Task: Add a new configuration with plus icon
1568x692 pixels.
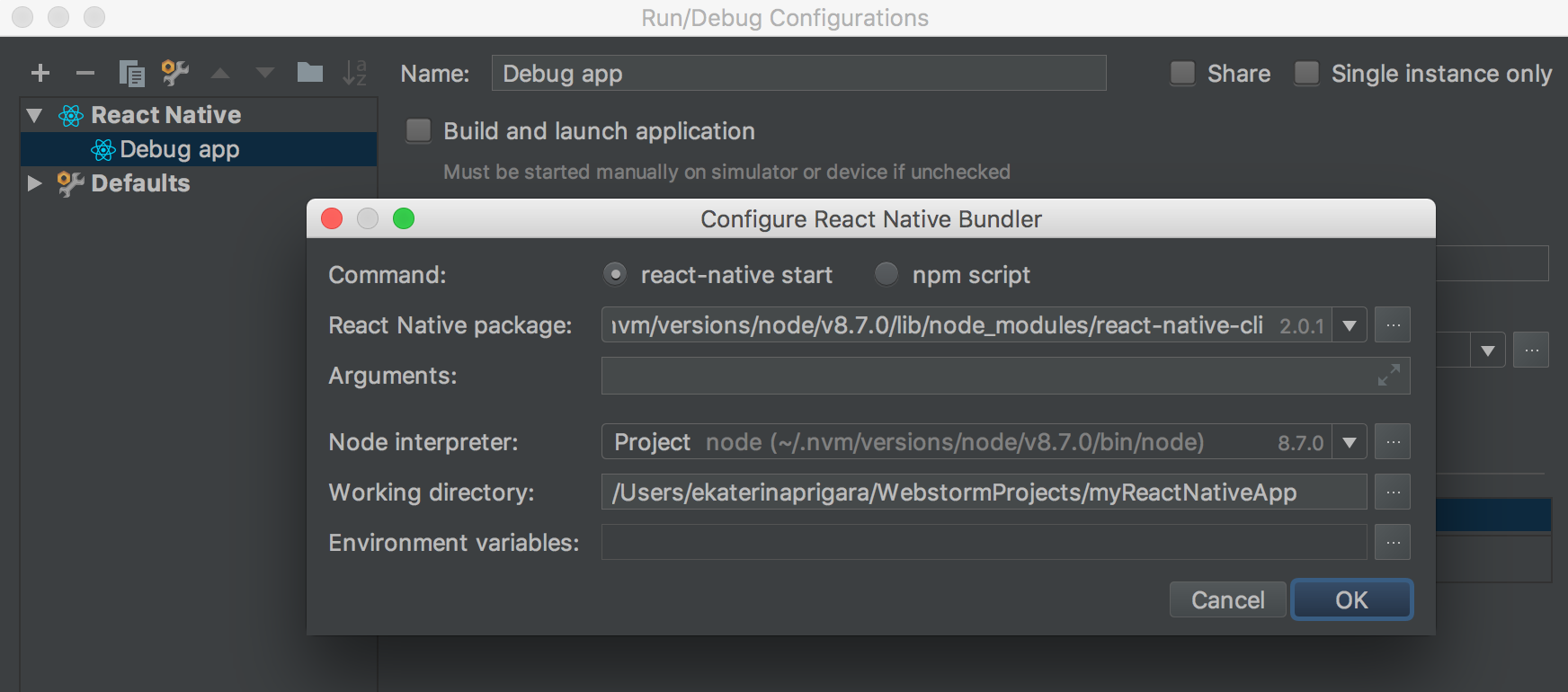Action: (x=40, y=74)
